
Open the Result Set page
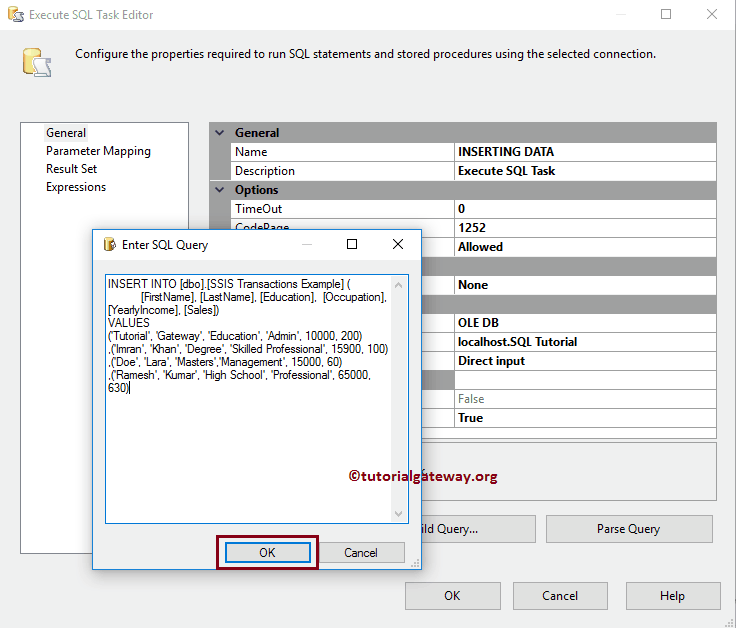[71, 168]
